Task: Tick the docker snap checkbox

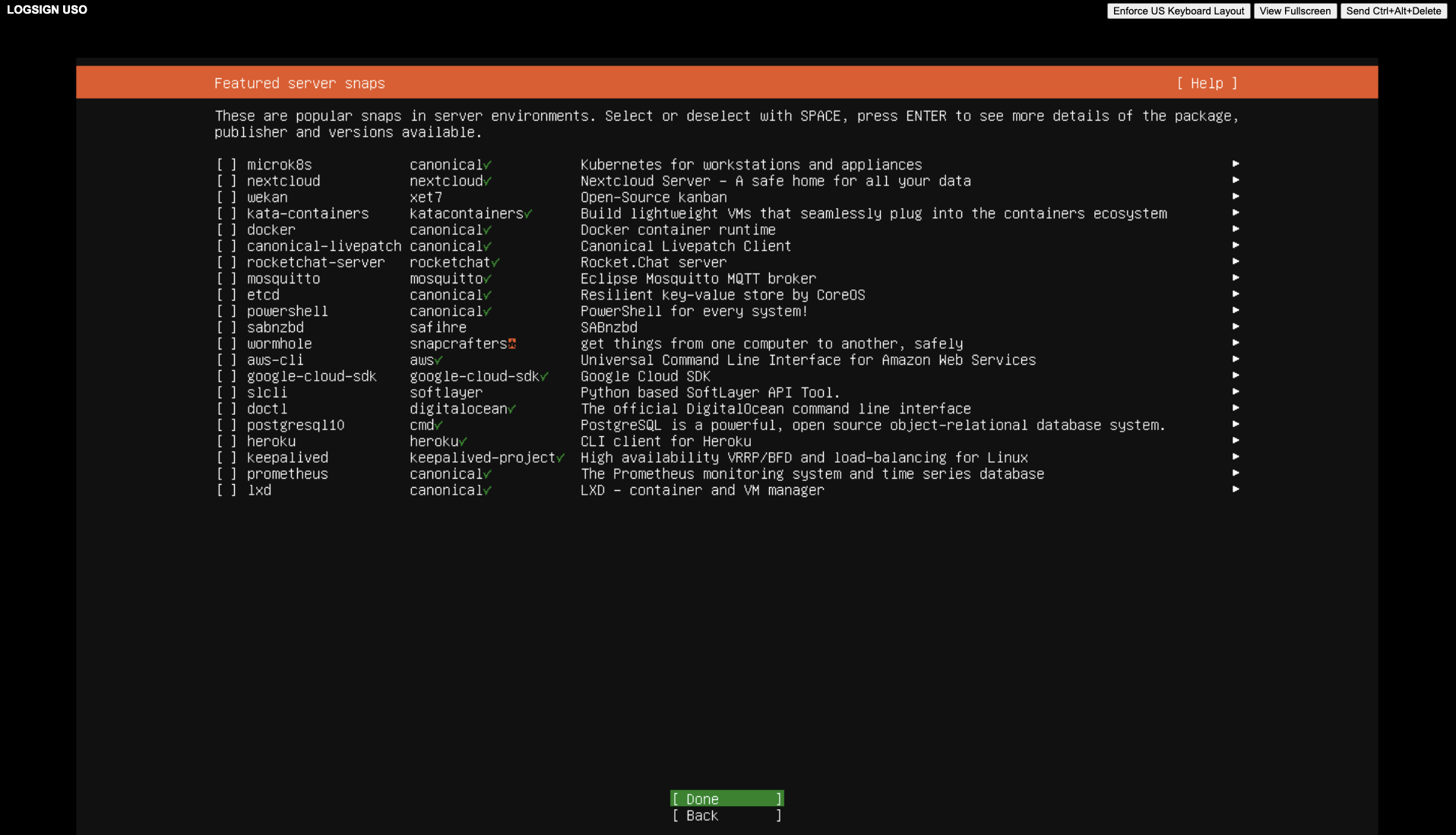Action: (226, 230)
